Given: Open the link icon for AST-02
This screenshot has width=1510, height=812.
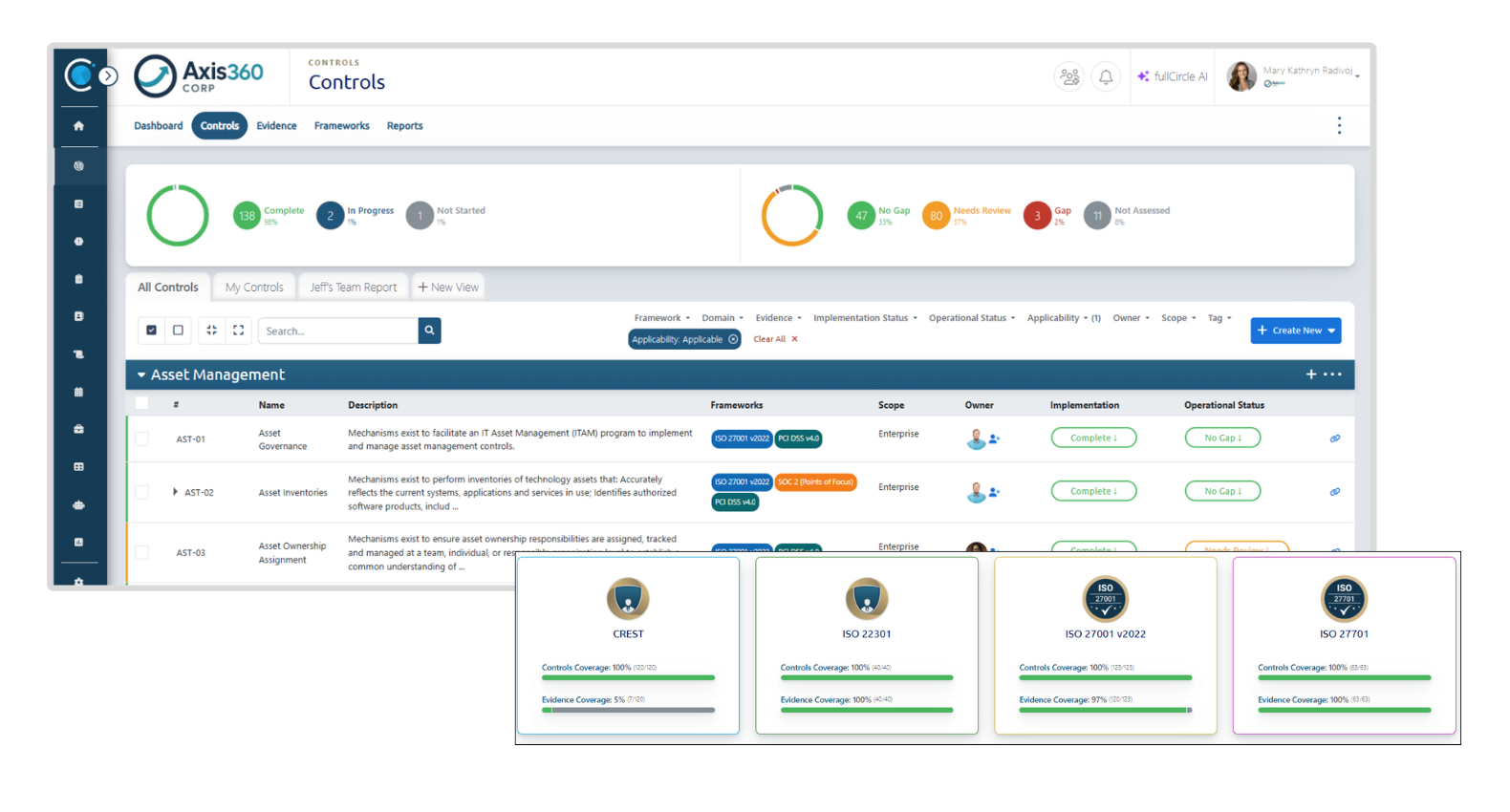Looking at the screenshot, I should tap(1335, 492).
